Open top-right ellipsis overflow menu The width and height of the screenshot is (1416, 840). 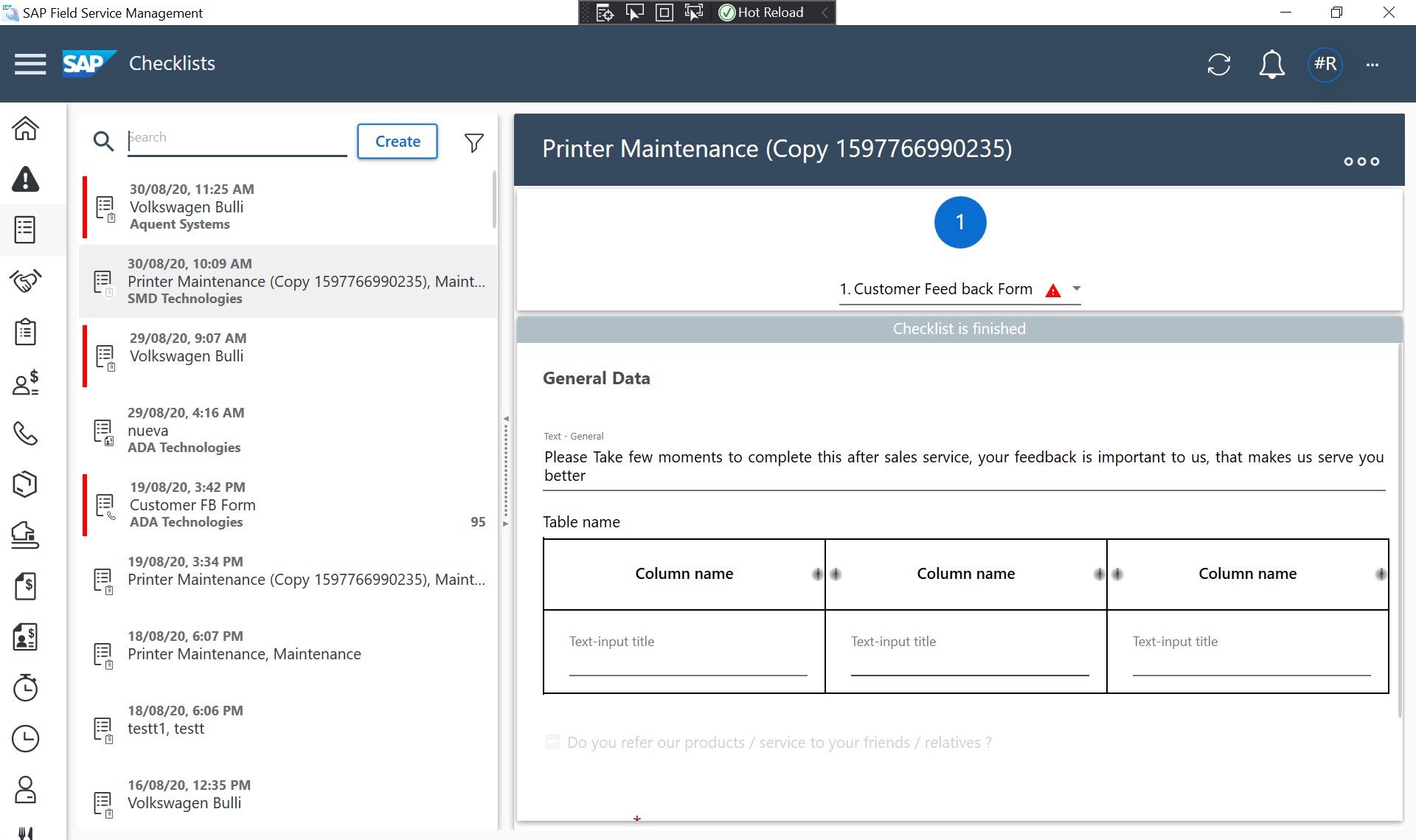coord(1372,65)
